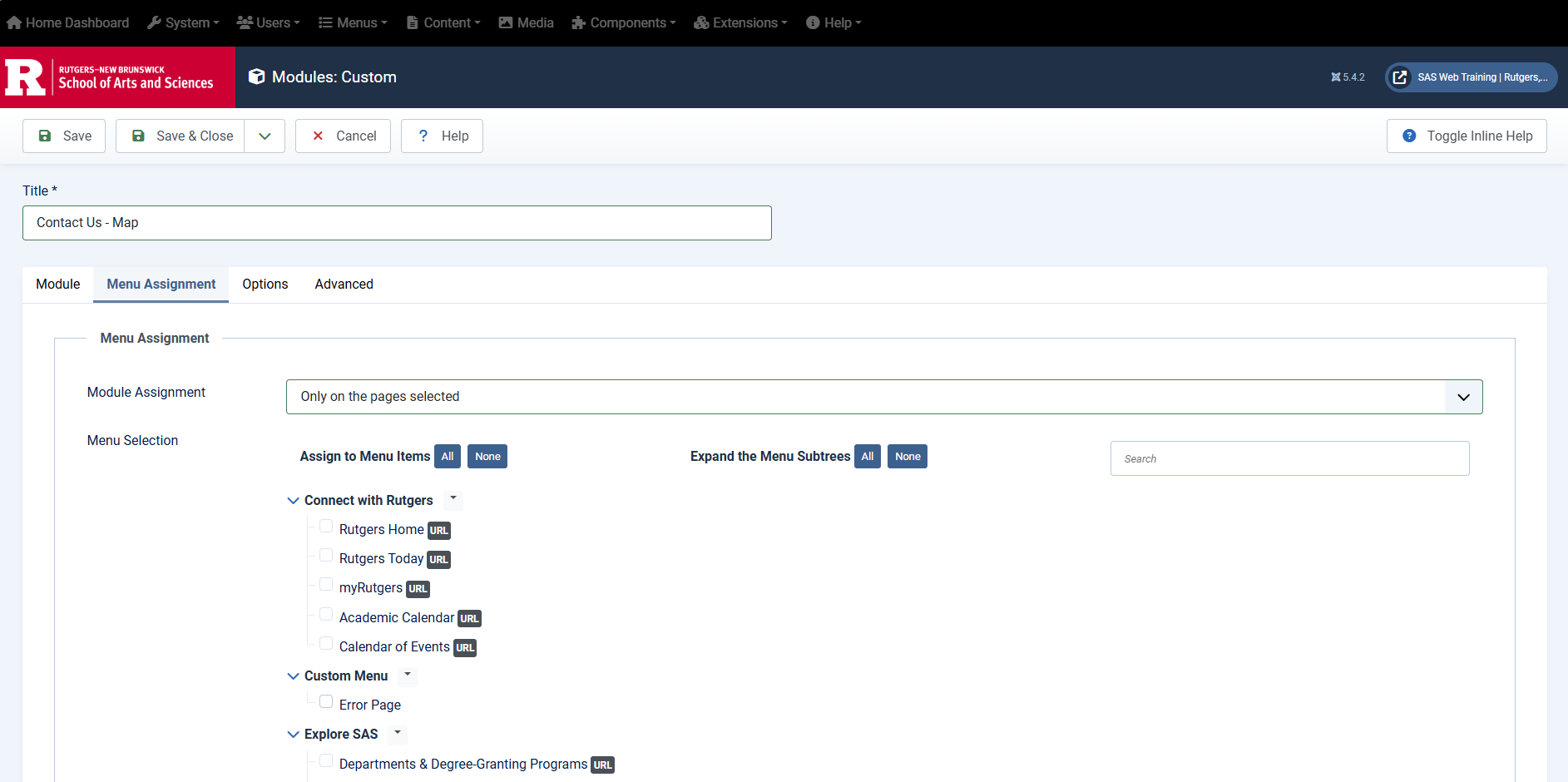The width and height of the screenshot is (1568, 782).
Task: Open the Advanced tab
Action: coord(344,285)
